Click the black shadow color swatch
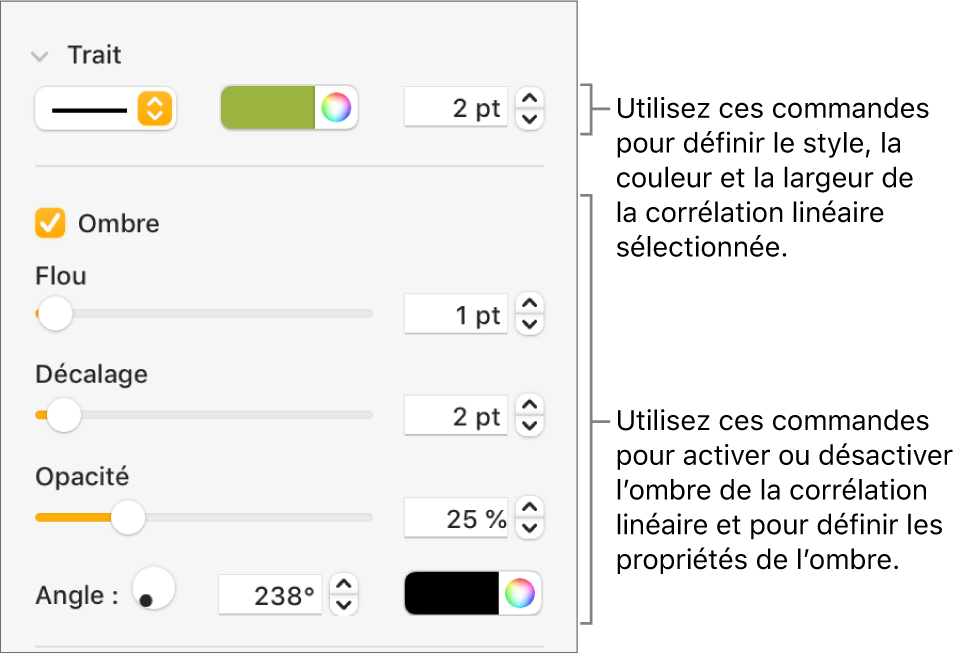969x654 pixels. tap(451, 594)
